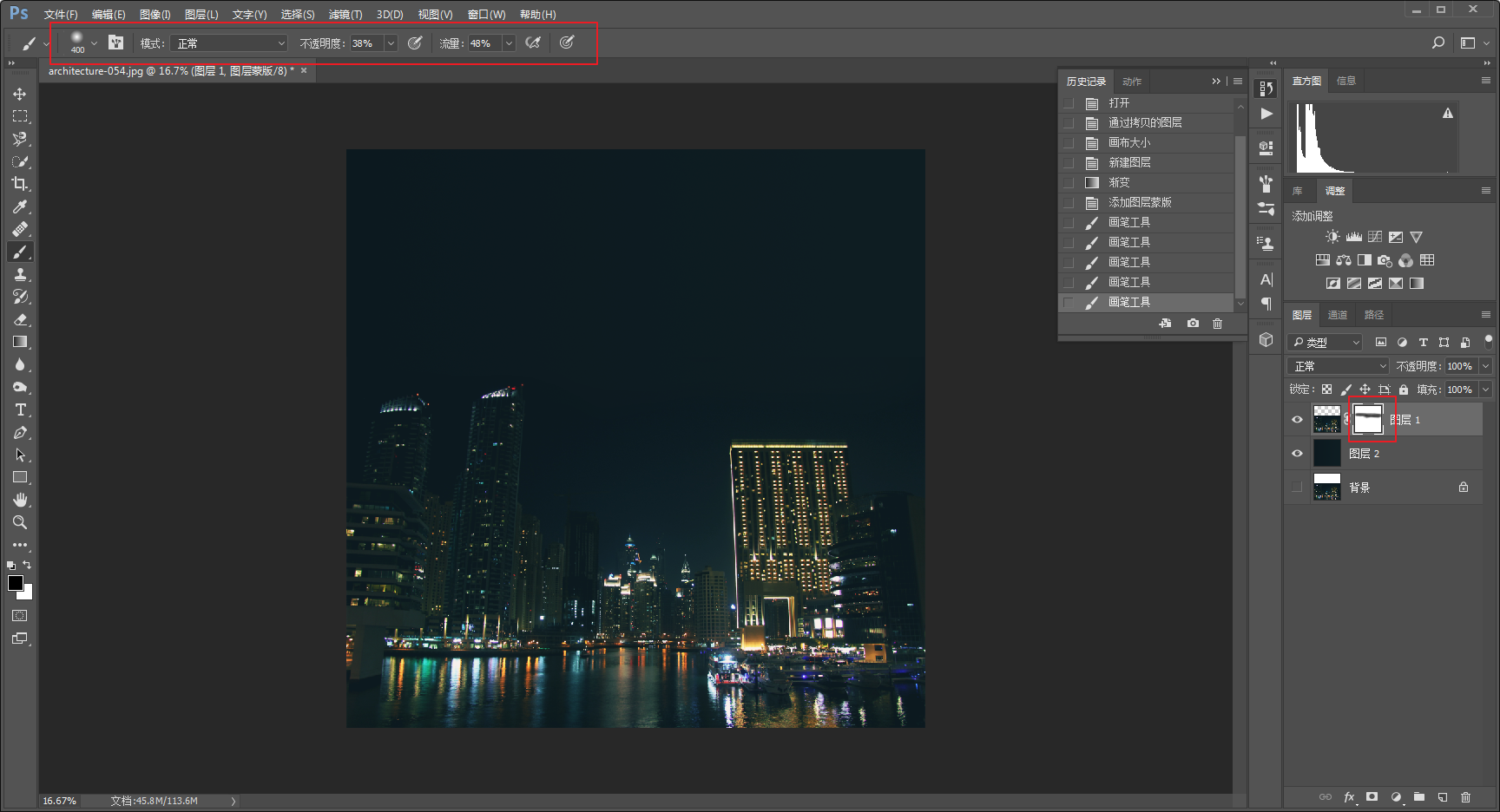Click the zoom level 16.67% field
Image resolution: width=1500 pixels, height=812 pixels.
pos(61,801)
